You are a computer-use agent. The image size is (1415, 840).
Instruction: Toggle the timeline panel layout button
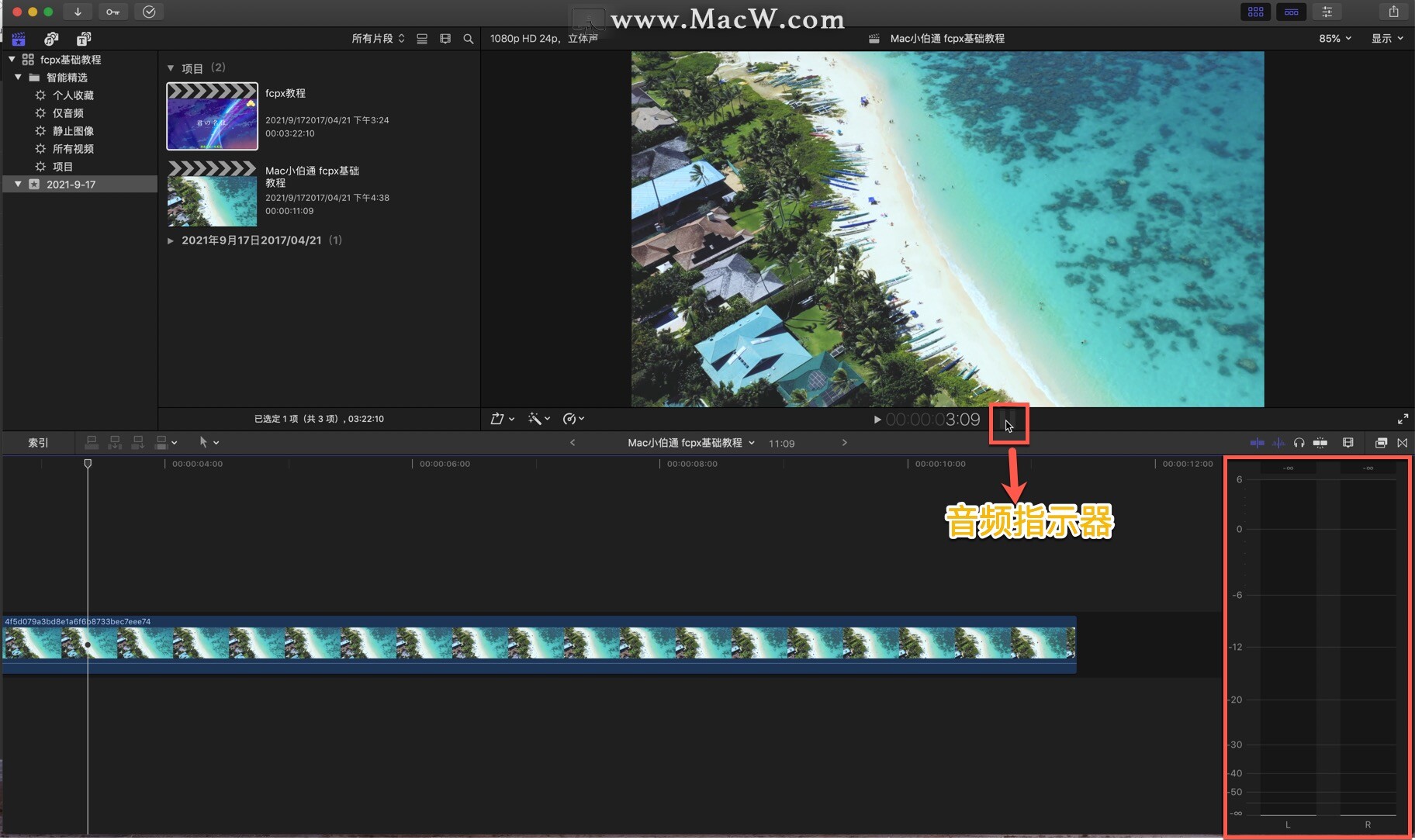click(x=1292, y=12)
